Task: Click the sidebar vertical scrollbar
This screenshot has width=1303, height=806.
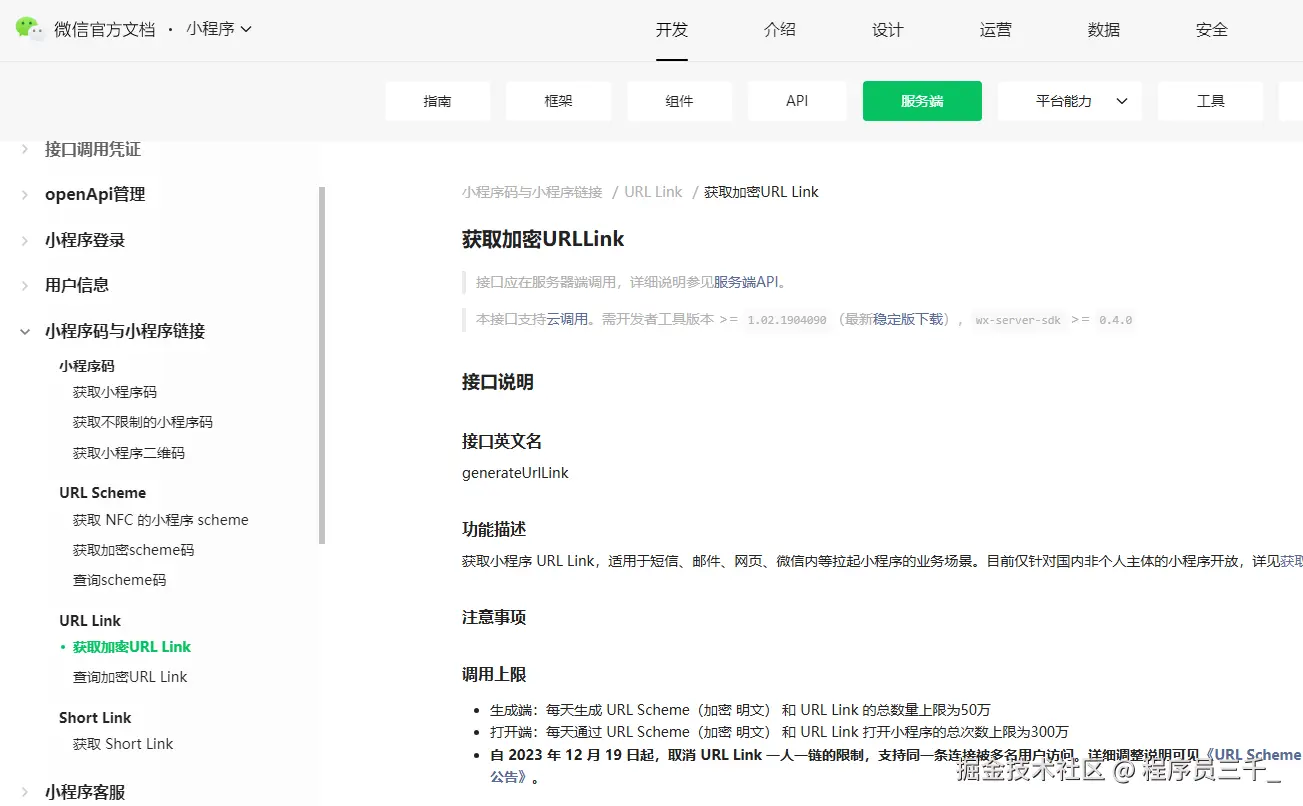Action: click(x=322, y=365)
